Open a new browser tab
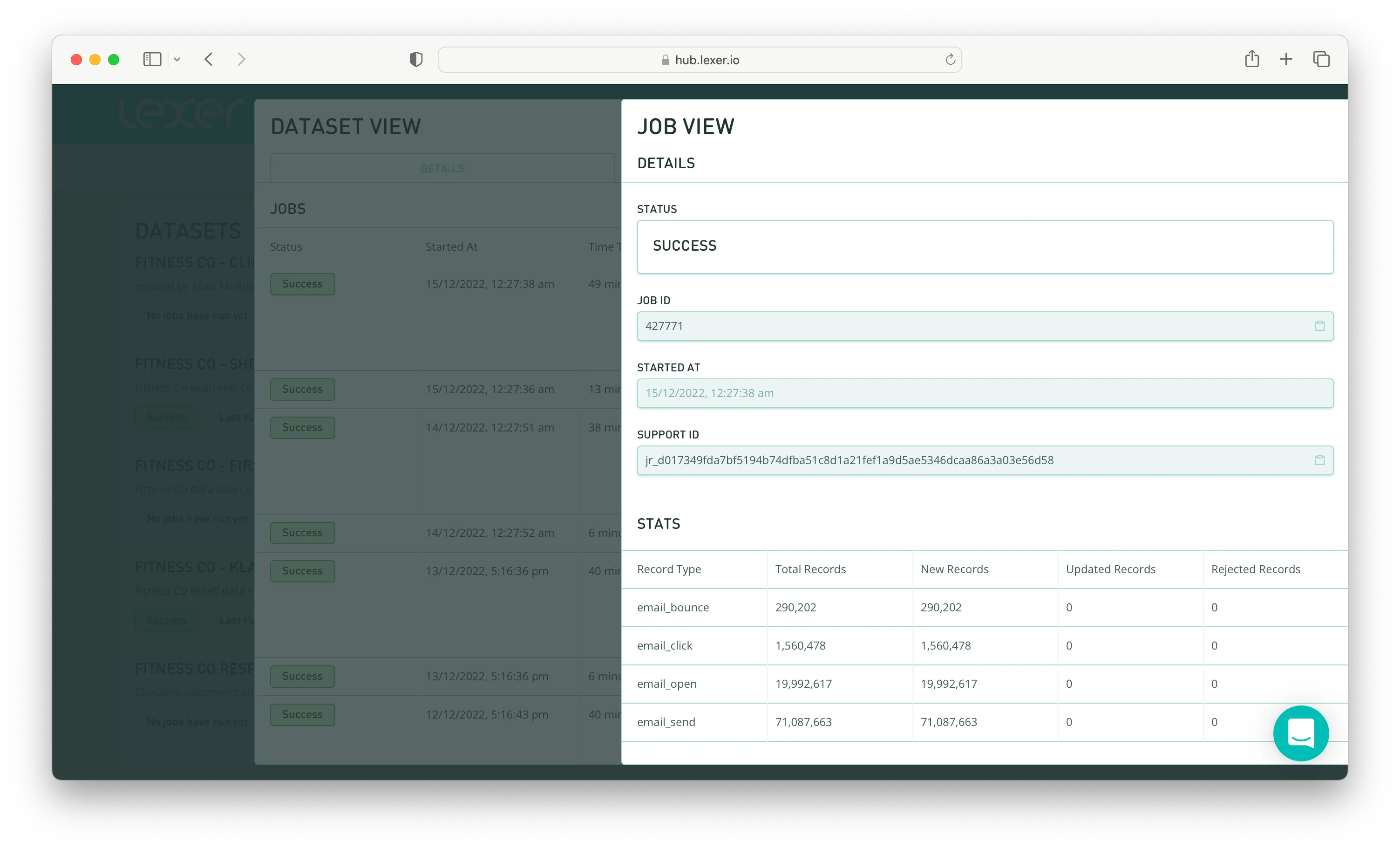The height and width of the screenshot is (849, 1400). pos(1286,59)
